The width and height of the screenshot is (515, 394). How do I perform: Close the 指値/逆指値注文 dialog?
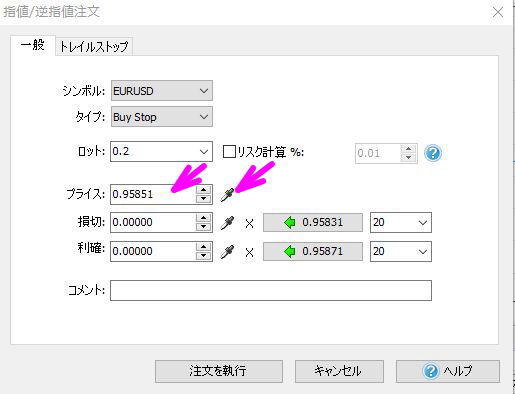tap(498, 12)
